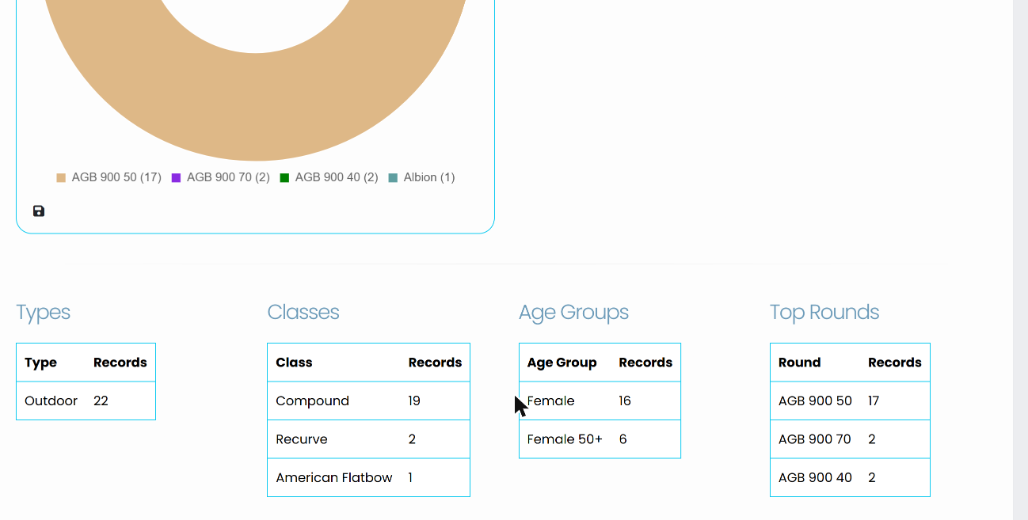Select AGB 900 50 in Top Rounds table
Viewport: 1028px width, 520px height.
coord(850,401)
